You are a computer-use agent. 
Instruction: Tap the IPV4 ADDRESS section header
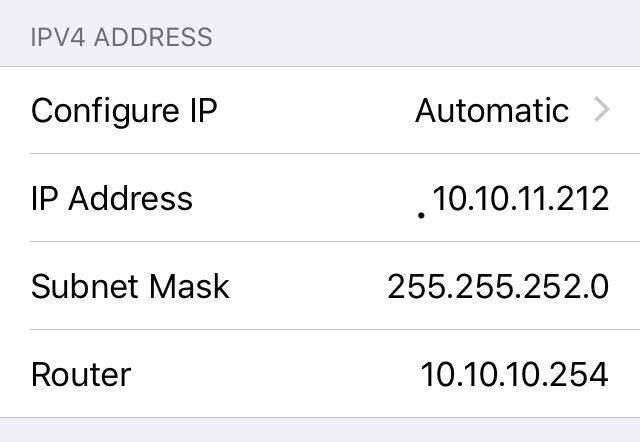point(121,38)
